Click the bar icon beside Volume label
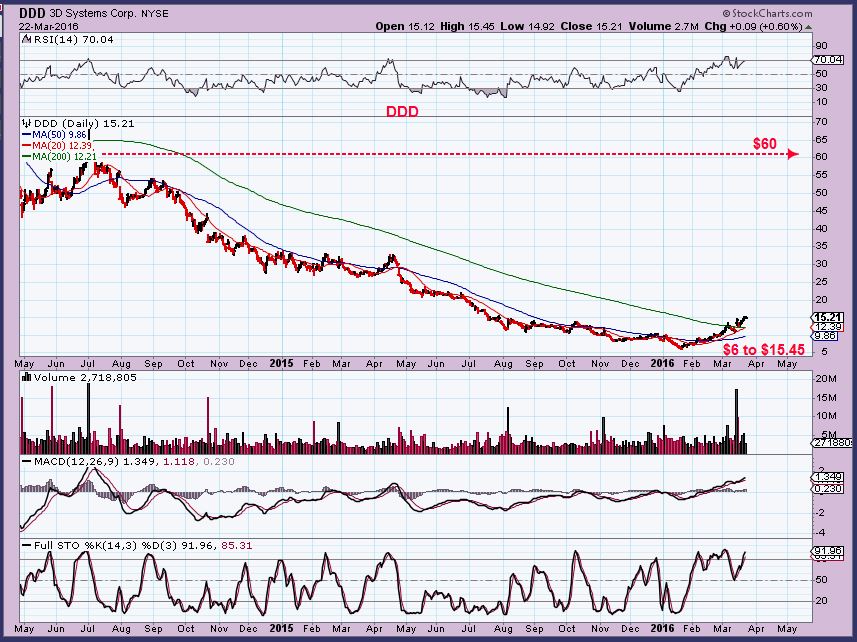This screenshot has height=642, width=857. (26, 377)
